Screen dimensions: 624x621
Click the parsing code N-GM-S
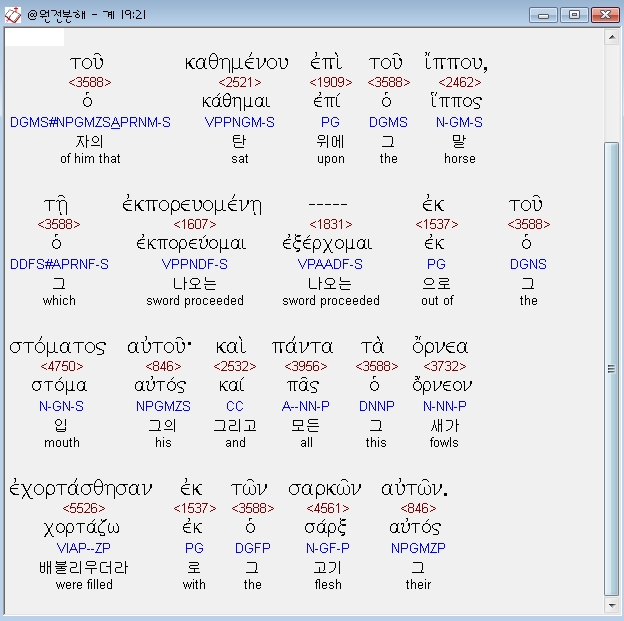coord(459,122)
